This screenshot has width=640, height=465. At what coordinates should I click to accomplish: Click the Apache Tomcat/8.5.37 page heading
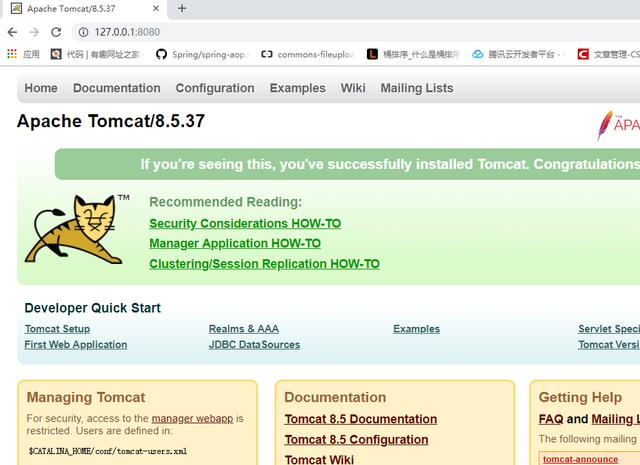point(111,121)
